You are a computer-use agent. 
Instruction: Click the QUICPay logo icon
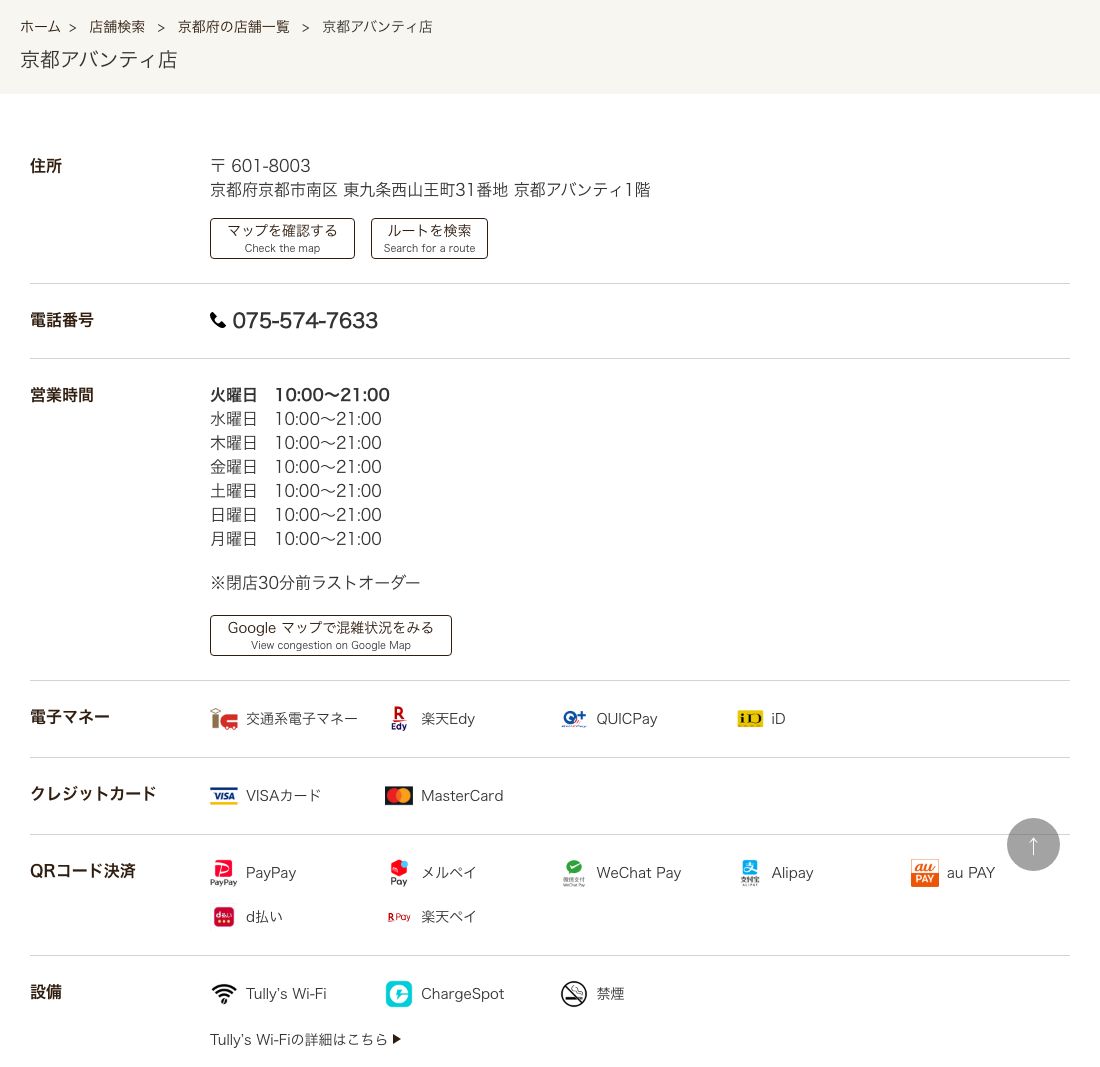pyautogui.click(x=574, y=718)
